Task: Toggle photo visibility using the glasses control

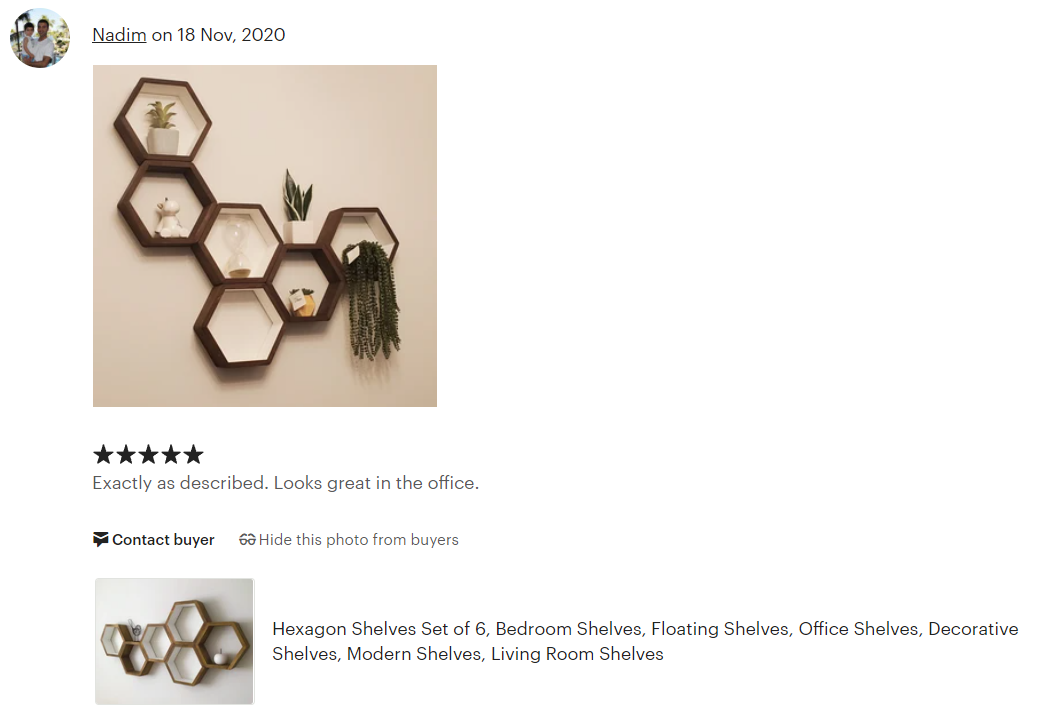Action: [247, 538]
